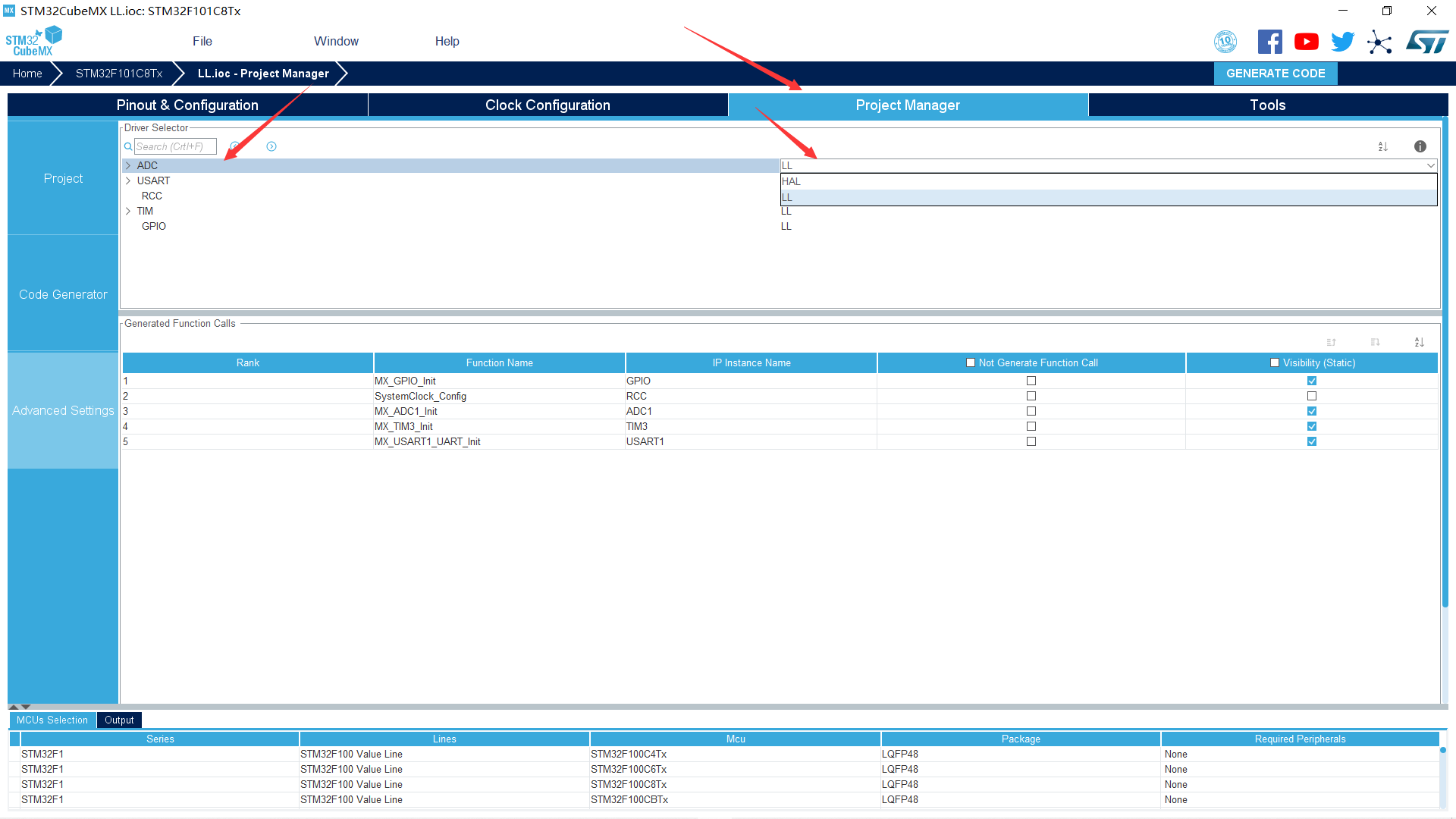Image resolution: width=1456 pixels, height=819 pixels.
Task: Expand bottom panel with the up triangle
Action: tap(13, 707)
